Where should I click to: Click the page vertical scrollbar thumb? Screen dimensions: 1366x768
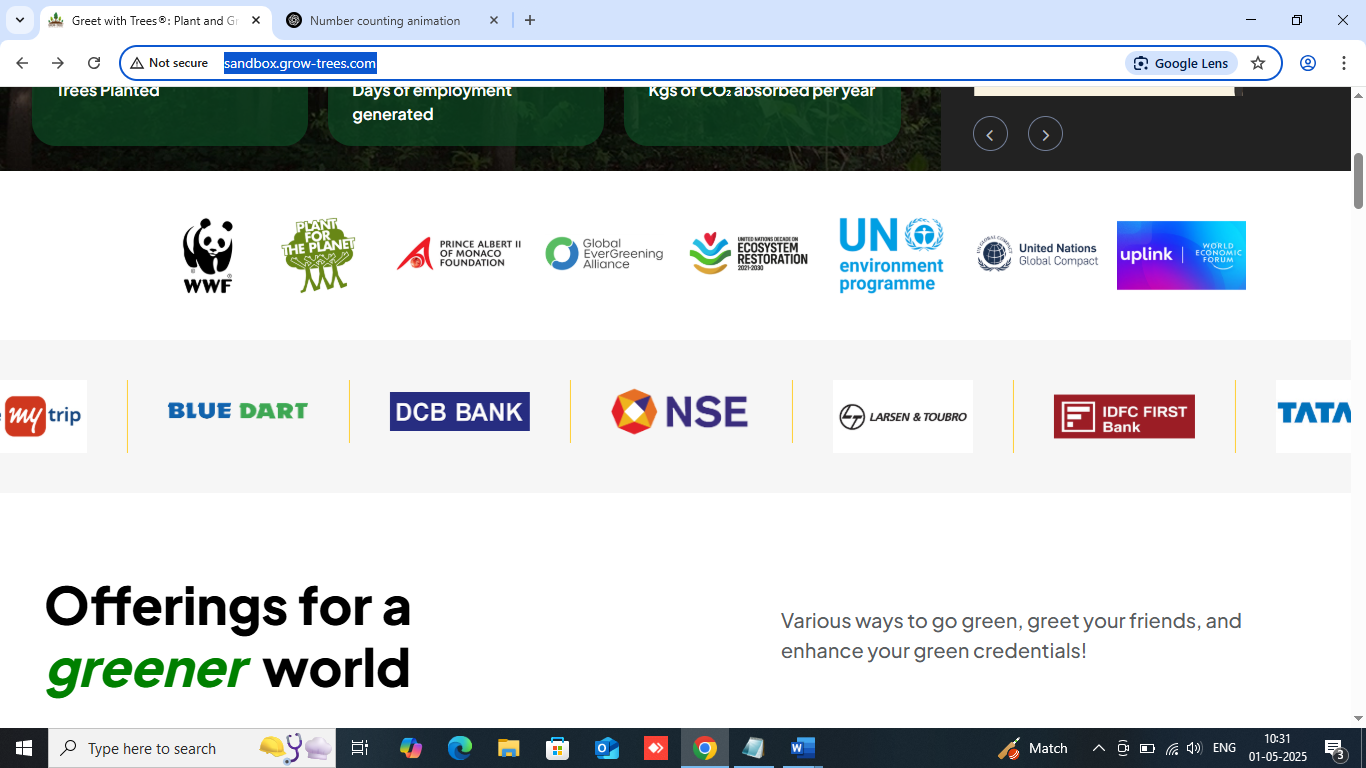(x=1358, y=181)
